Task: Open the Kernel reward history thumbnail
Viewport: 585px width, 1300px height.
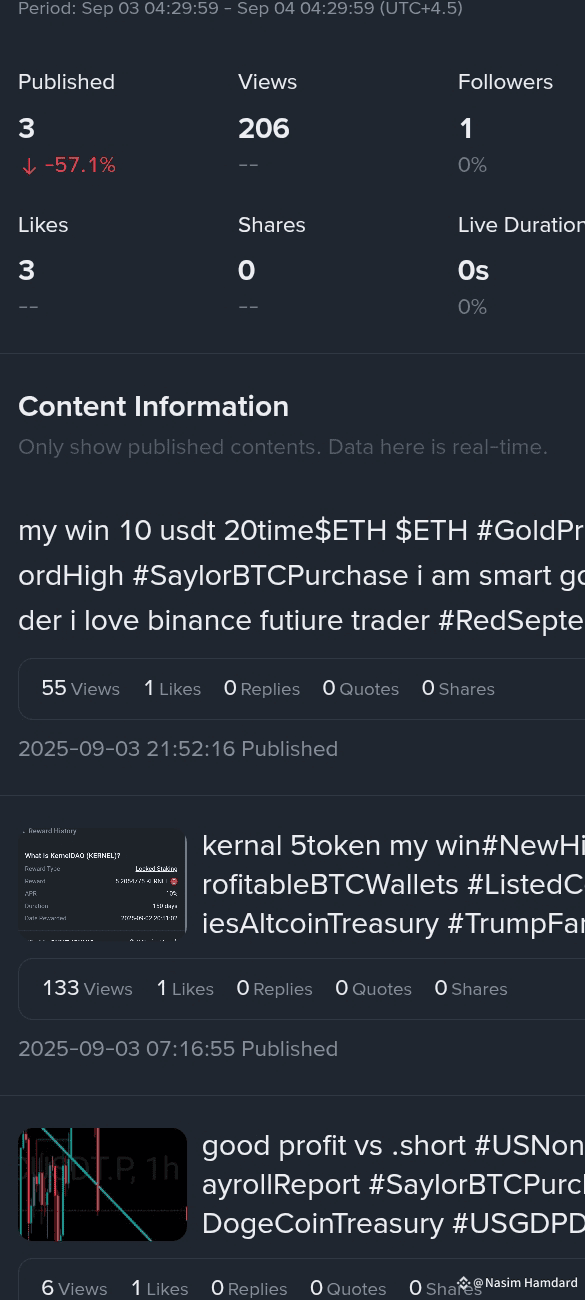Action: [x=103, y=884]
